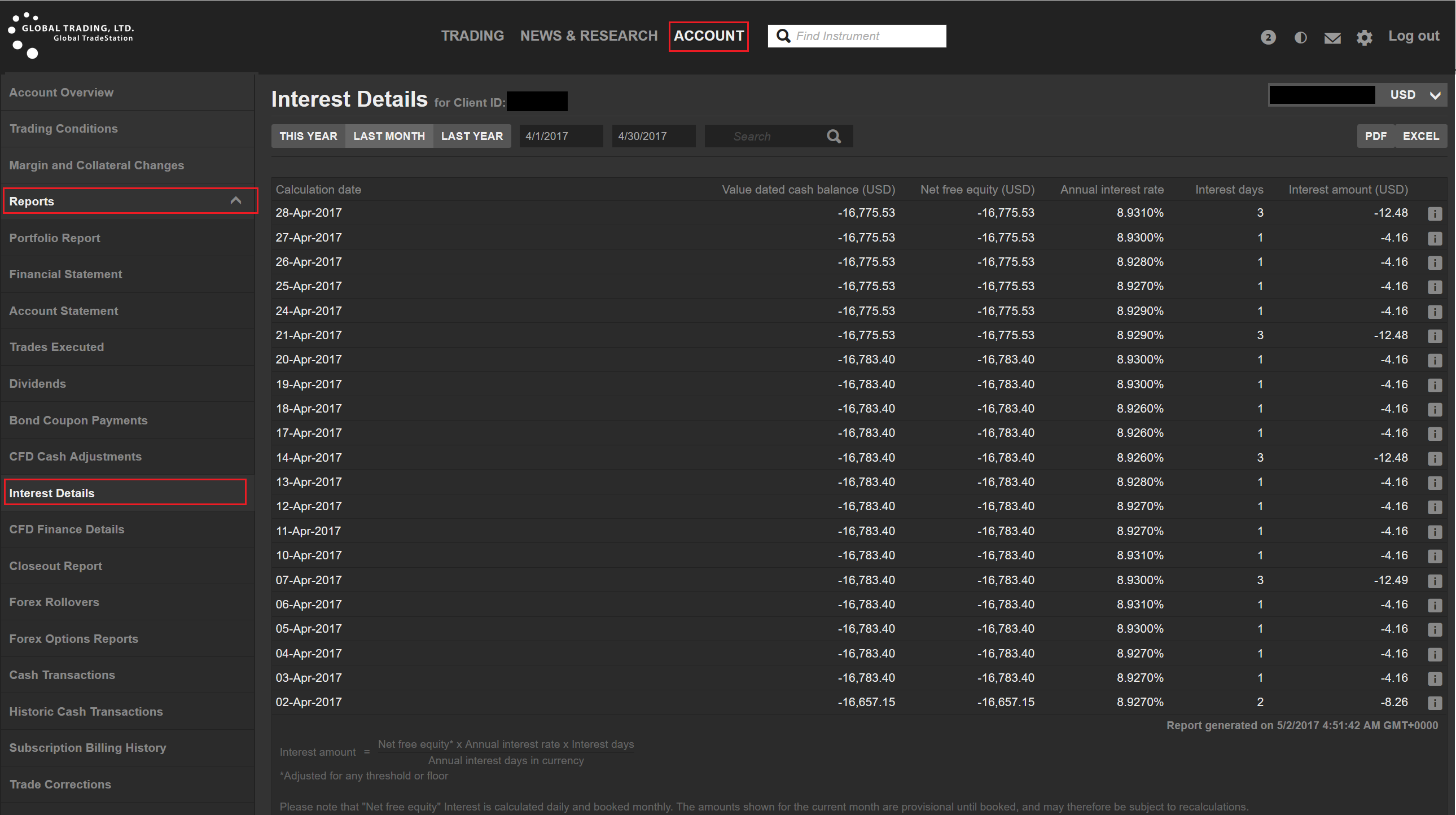Open info icon for 20-Apr-2017 row
Viewport: 1456px width, 815px height.
(1435, 360)
